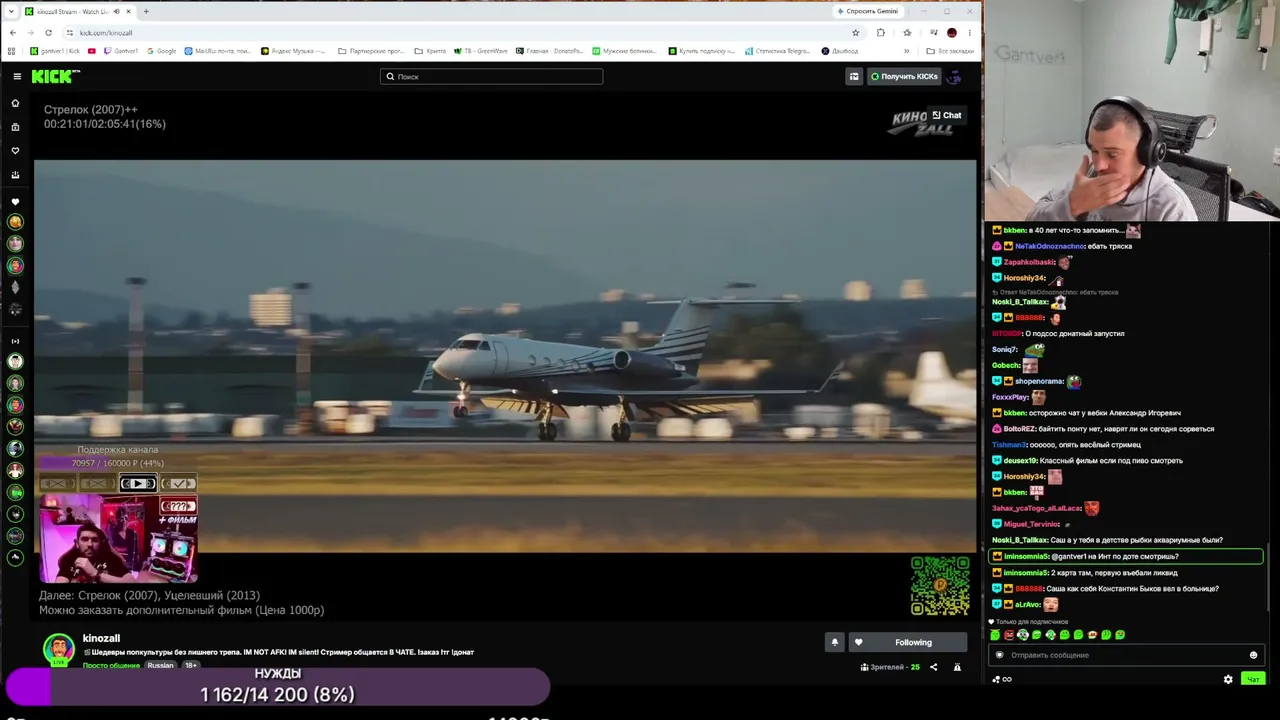
Task: Click the 'Просто общение' category link
Action: [111, 665]
